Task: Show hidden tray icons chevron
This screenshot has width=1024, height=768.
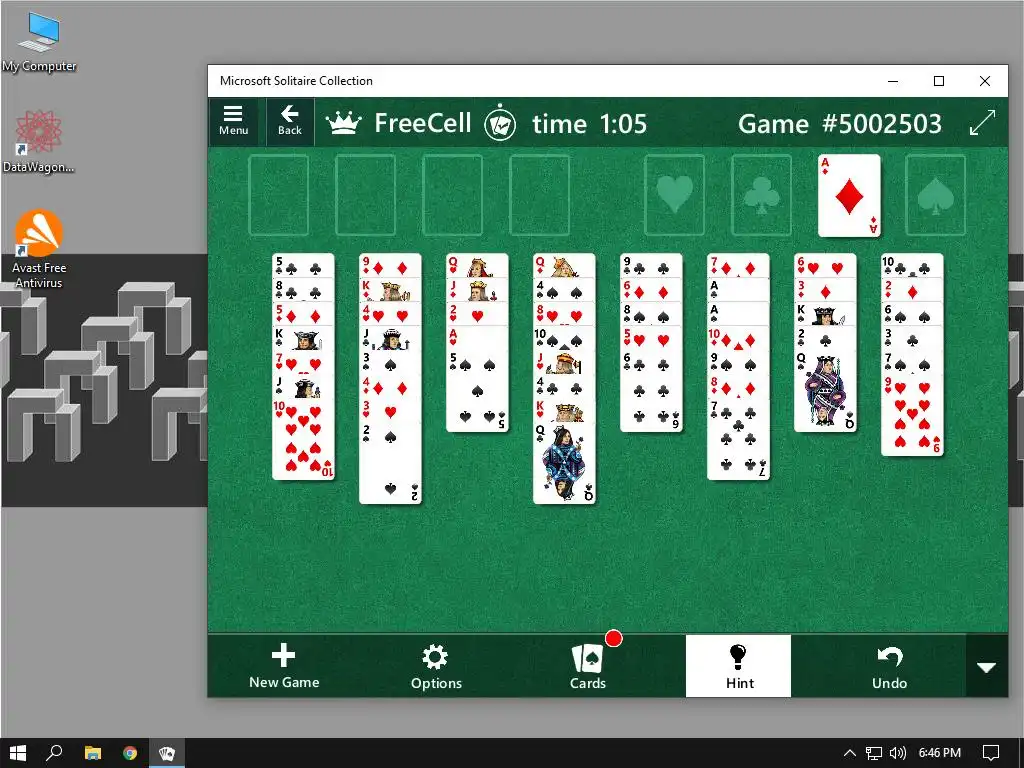Action: tap(850, 753)
